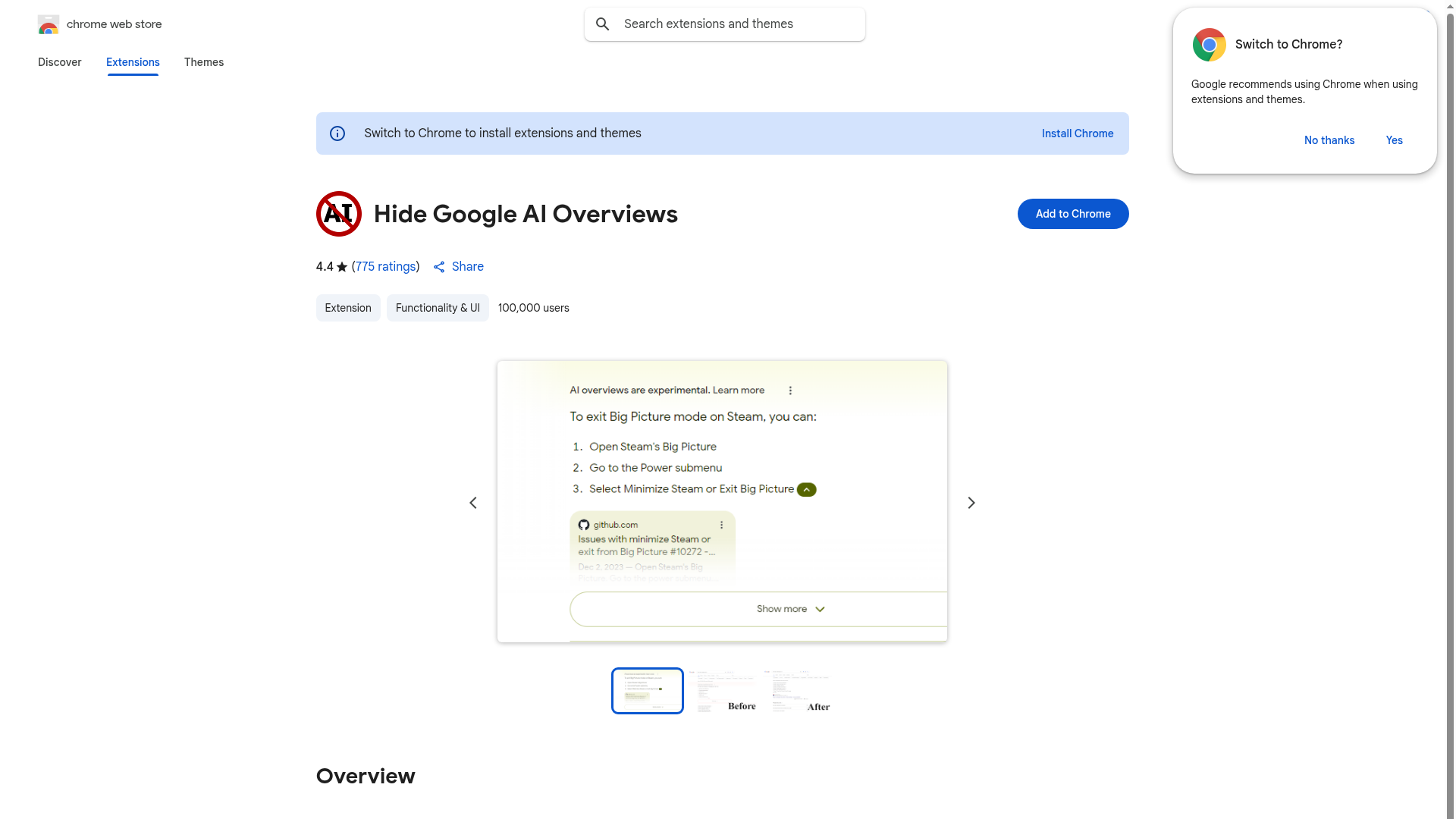Open the Themes tab
This screenshot has height=819, width=1456.
[x=204, y=62]
